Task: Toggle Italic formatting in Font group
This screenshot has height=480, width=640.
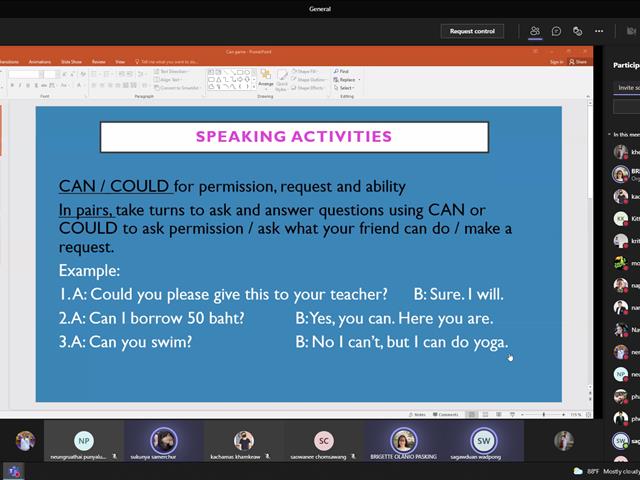Action: click(20, 85)
